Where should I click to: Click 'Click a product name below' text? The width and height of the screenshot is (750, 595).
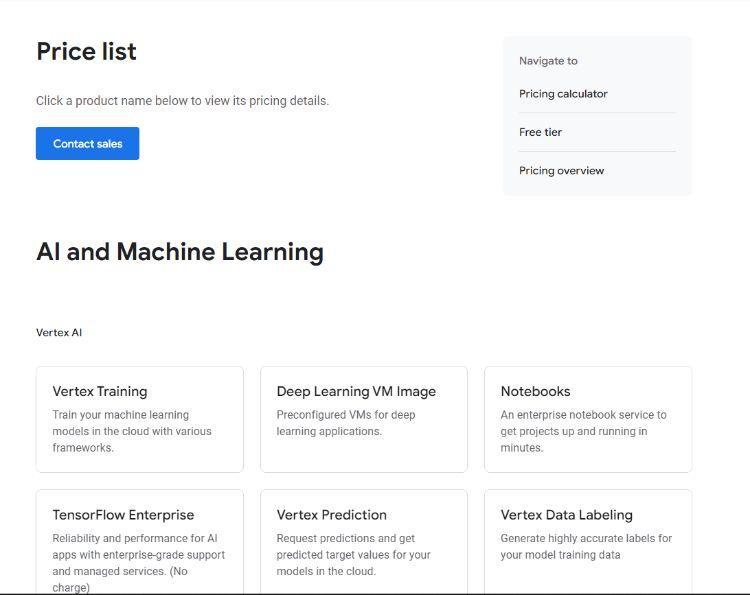point(182,101)
